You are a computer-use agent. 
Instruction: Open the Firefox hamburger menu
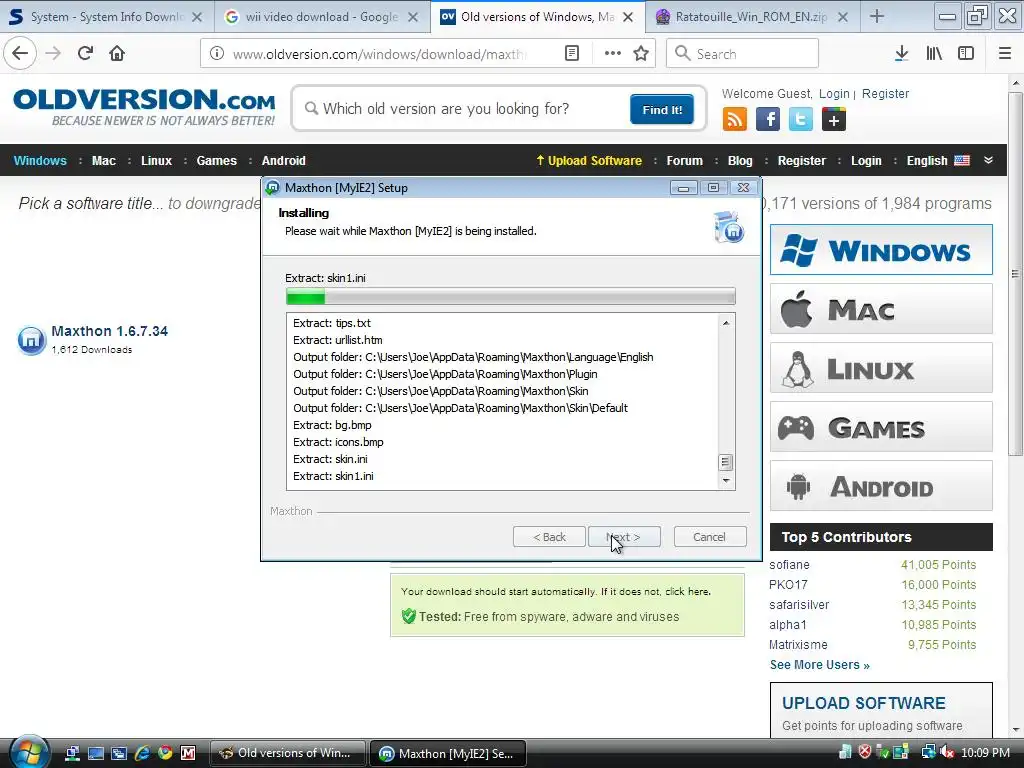pos(1005,54)
